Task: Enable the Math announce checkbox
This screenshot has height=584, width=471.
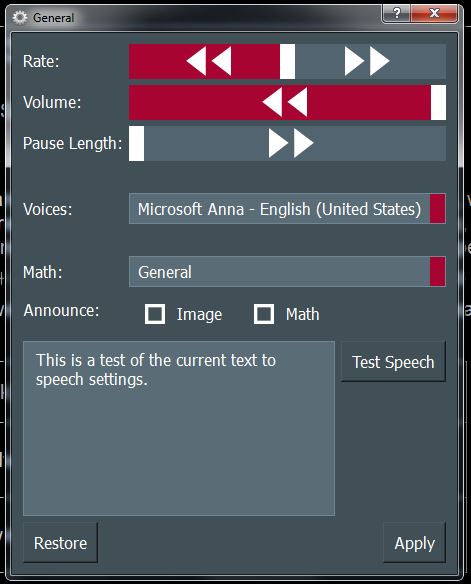Action: [x=264, y=314]
